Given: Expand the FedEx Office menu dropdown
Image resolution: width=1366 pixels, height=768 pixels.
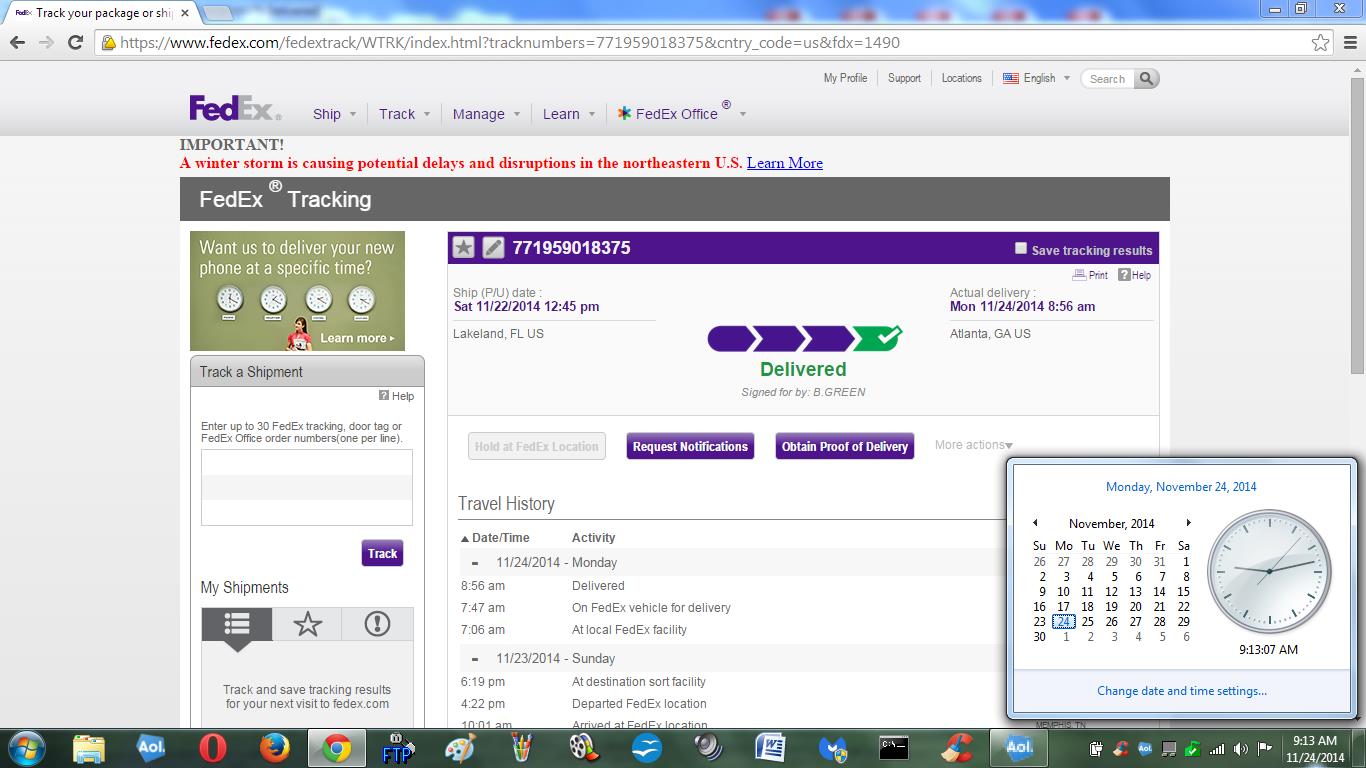Looking at the screenshot, I should tap(682, 112).
